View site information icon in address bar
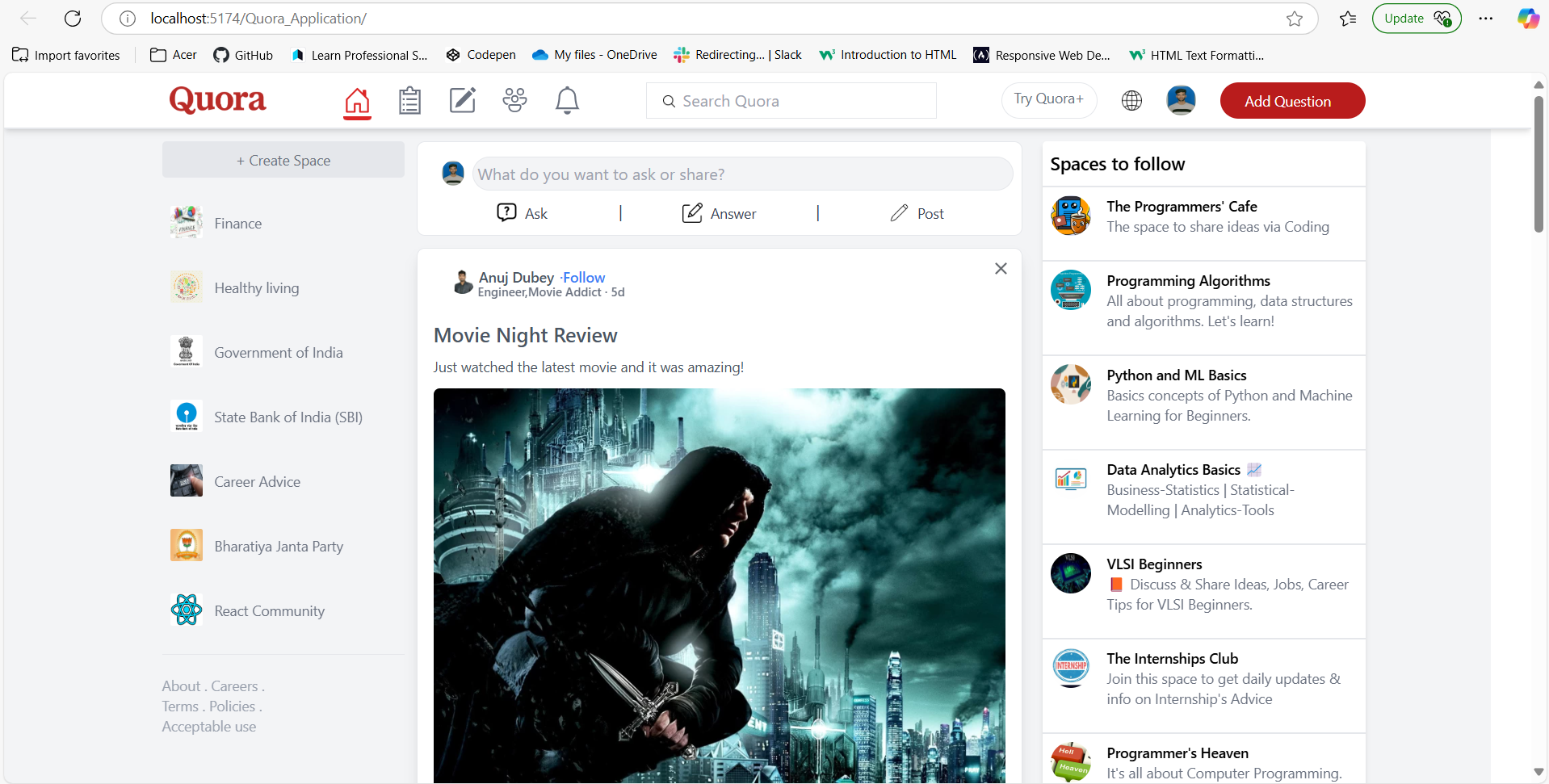This screenshot has height=784, width=1549. pyautogui.click(x=128, y=19)
